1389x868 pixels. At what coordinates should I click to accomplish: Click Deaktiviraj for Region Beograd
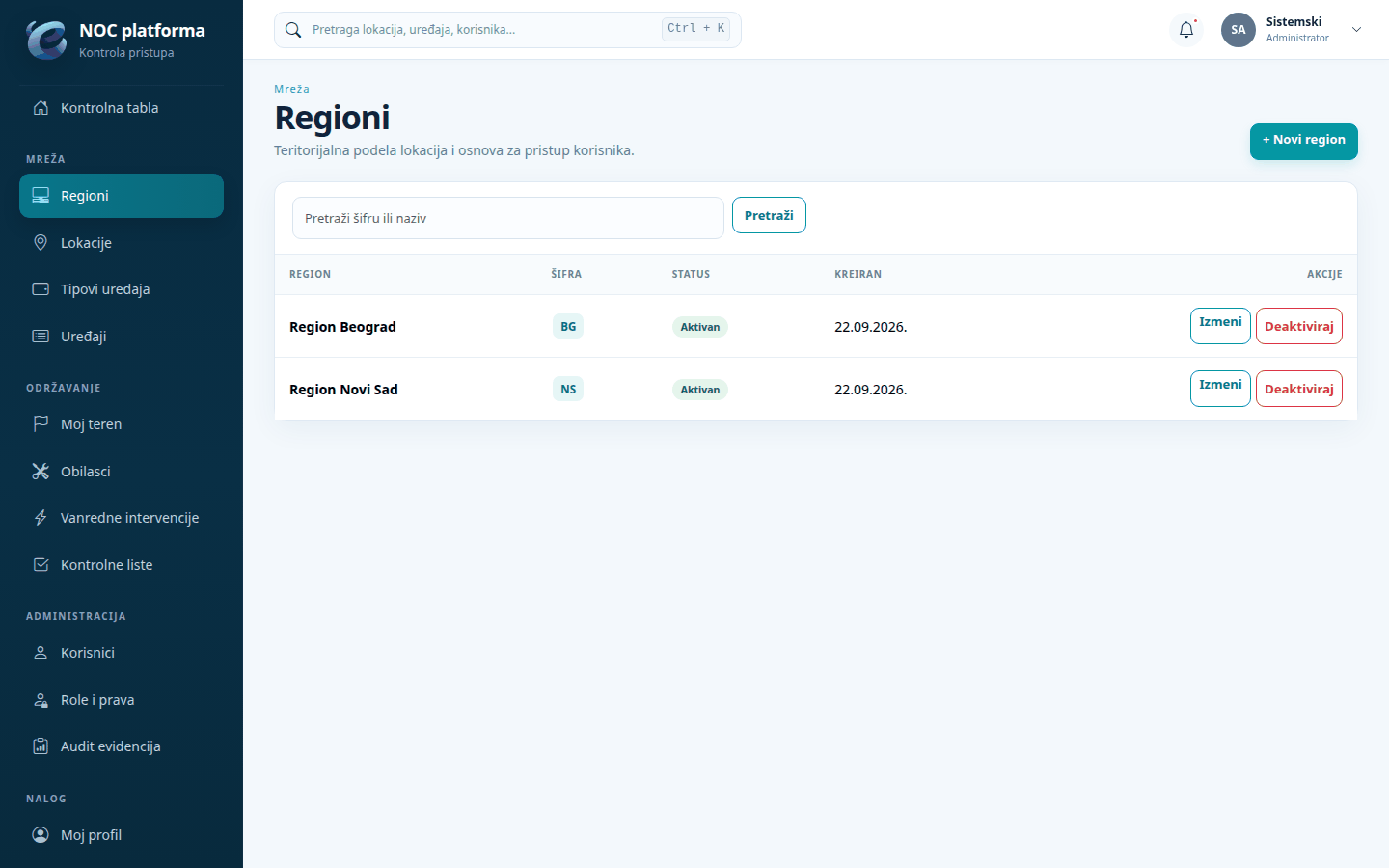click(x=1299, y=326)
